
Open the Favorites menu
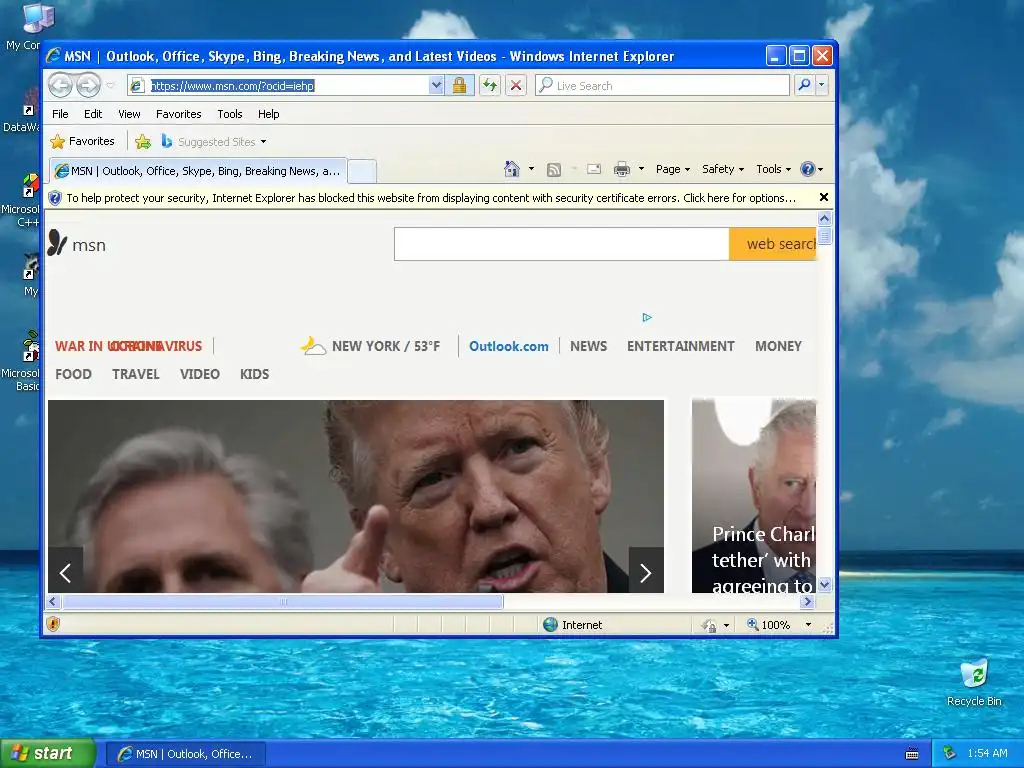(178, 114)
